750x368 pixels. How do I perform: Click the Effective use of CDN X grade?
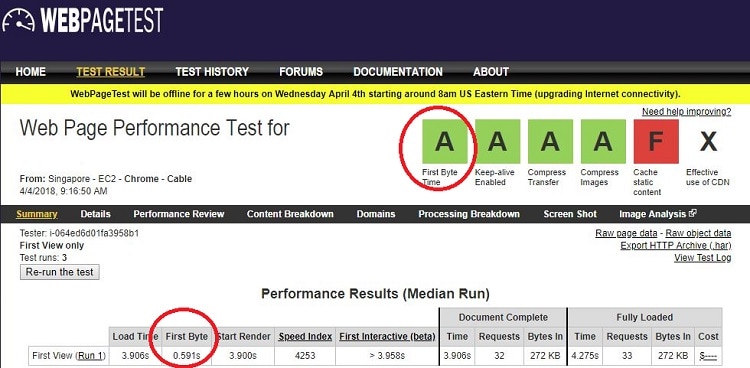click(x=708, y=142)
